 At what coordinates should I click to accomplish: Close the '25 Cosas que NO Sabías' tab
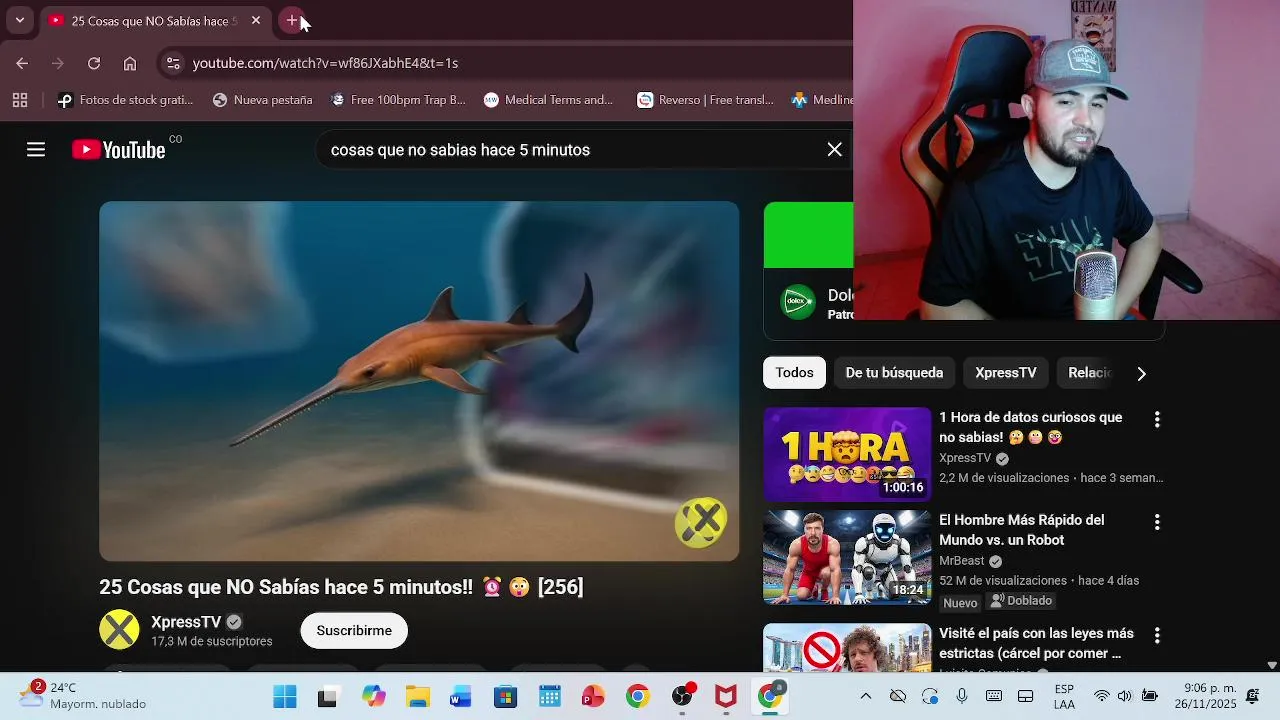click(256, 20)
